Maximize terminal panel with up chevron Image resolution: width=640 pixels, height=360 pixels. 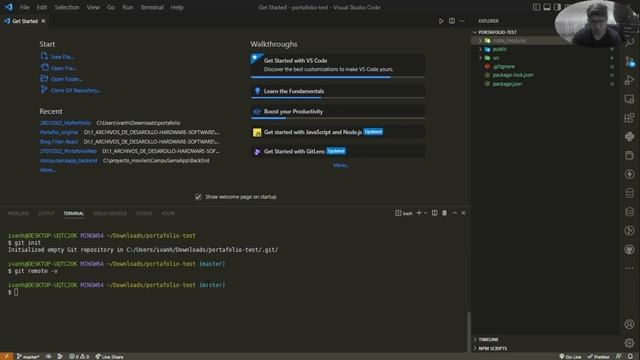(454, 213)
